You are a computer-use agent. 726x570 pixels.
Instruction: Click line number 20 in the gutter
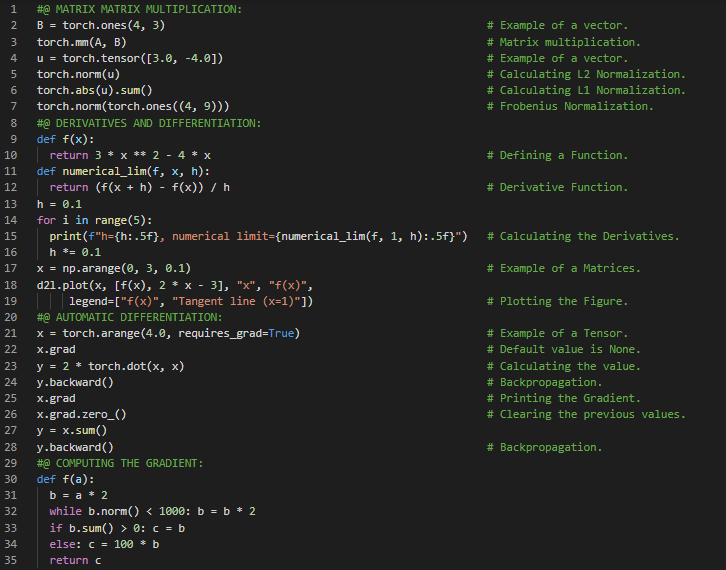click(x=12, y=317)
